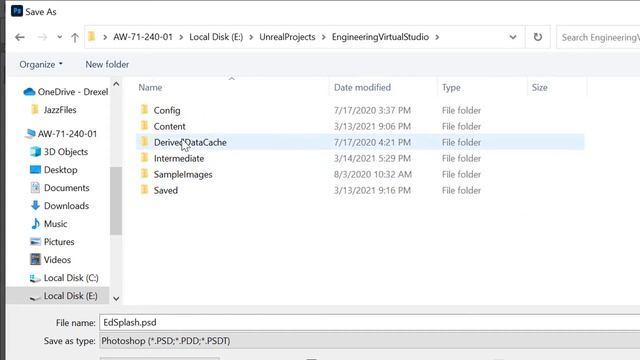Image resolution: width=640 pixels, height=360 pixels.
Task: Click the Config folder icon
Action: 144,109
